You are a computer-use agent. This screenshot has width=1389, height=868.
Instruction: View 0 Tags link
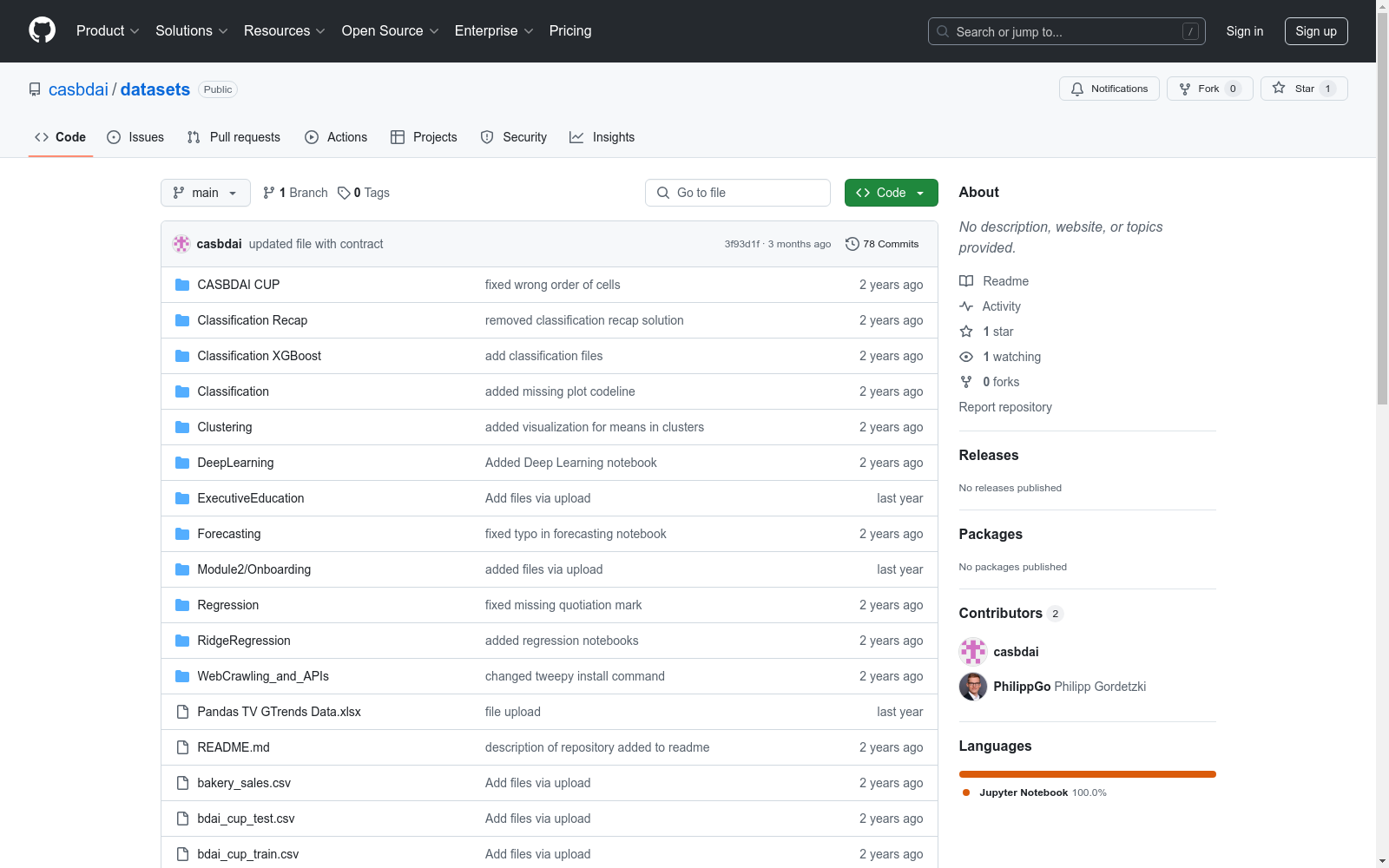pos(364,193)
